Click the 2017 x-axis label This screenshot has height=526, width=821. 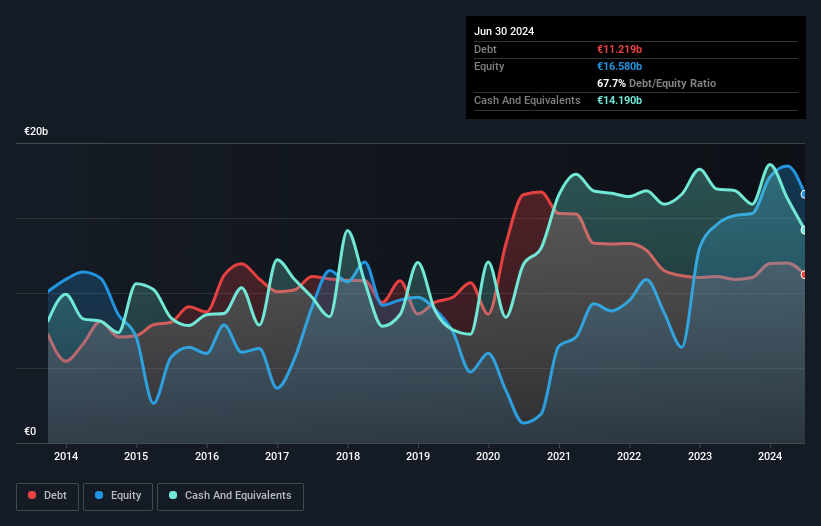[x=277, y=456]
